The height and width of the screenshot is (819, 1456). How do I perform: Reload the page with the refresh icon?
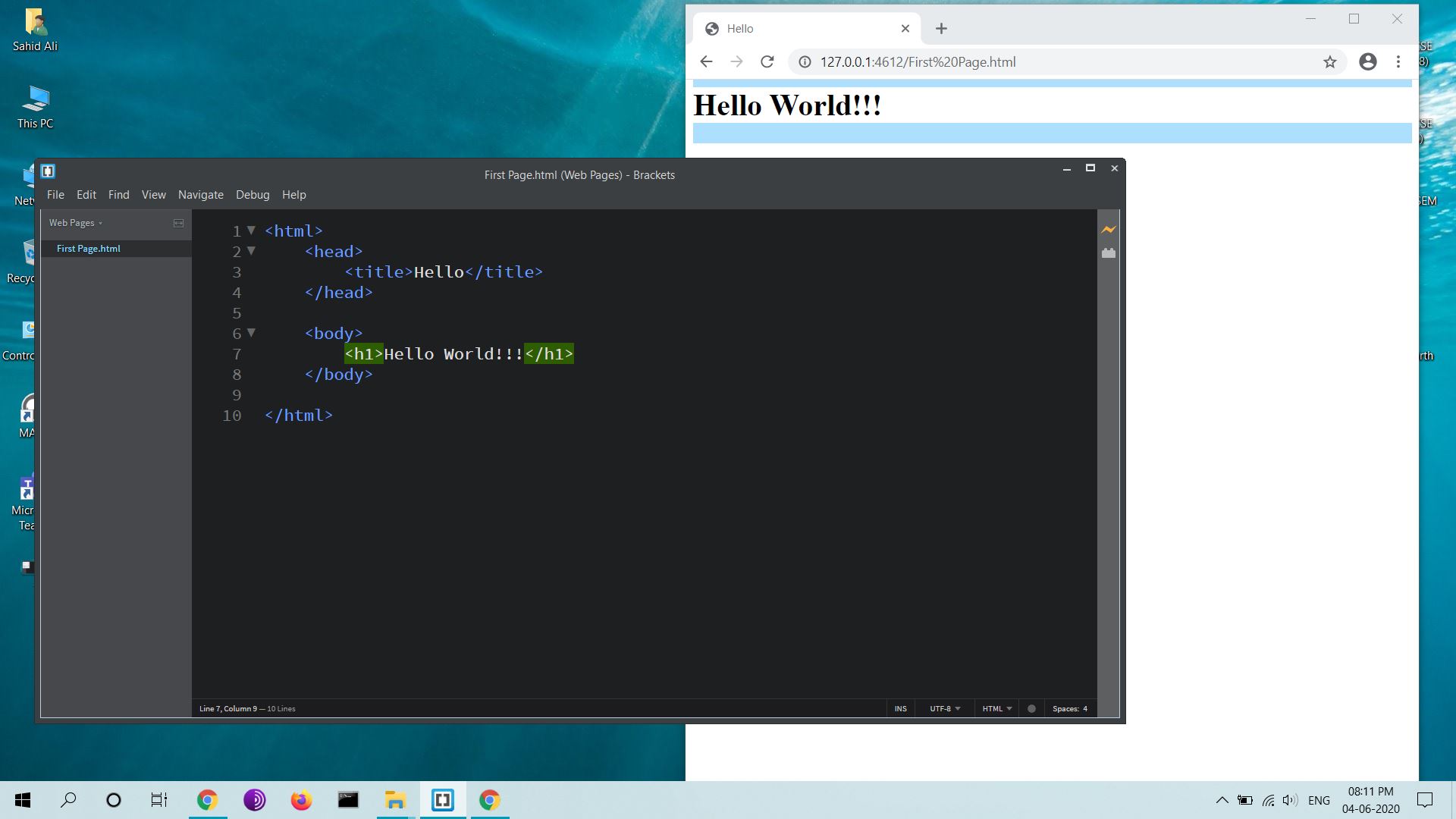pos(767,61)
